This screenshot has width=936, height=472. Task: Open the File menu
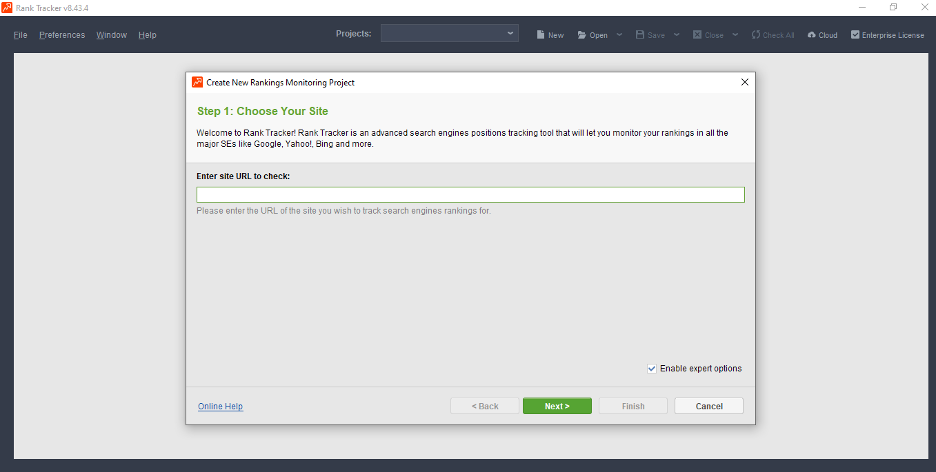point(20,35)
